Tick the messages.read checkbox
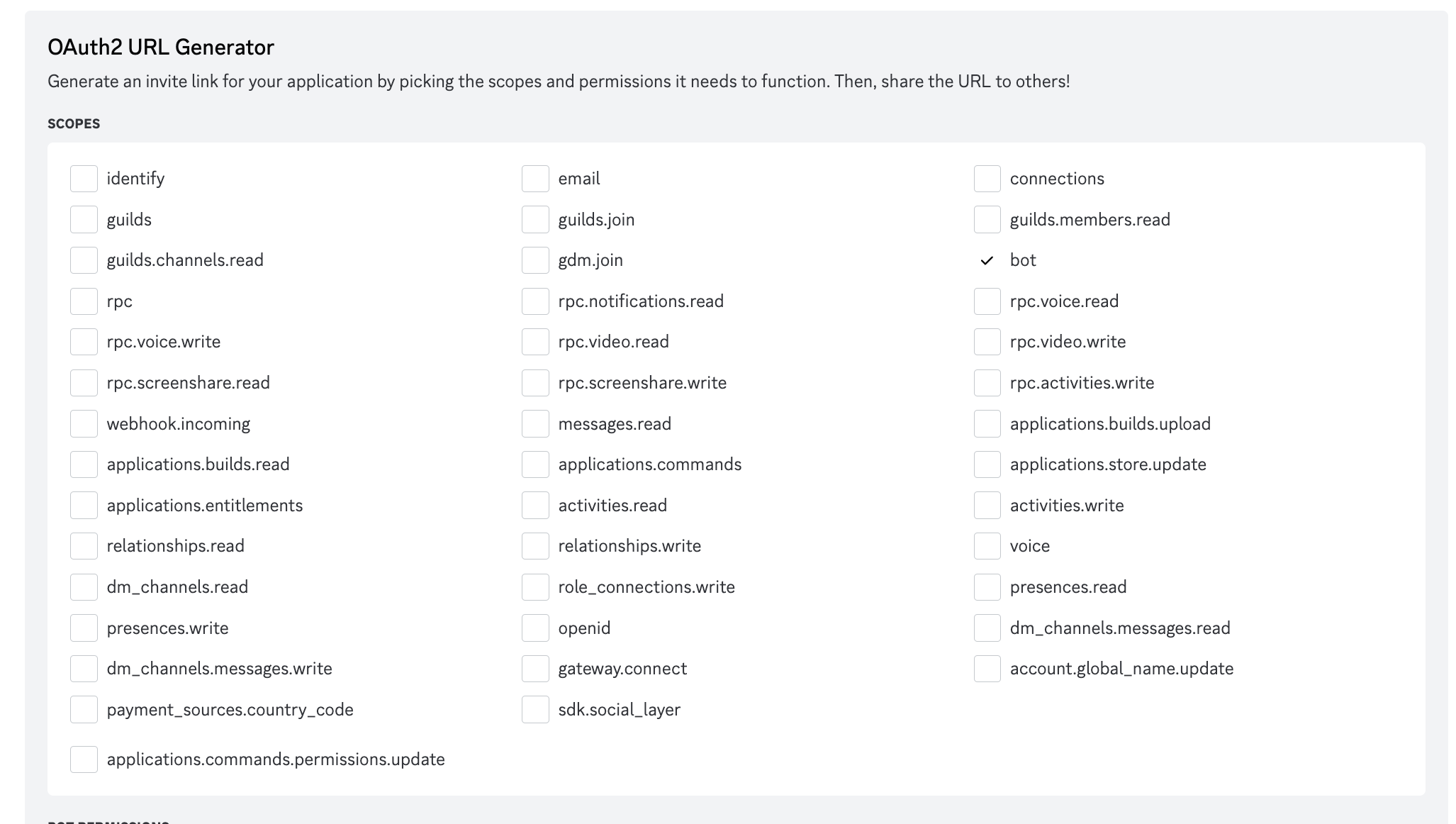Screen dimensions: 1456x824 click(x=535, y=424)
